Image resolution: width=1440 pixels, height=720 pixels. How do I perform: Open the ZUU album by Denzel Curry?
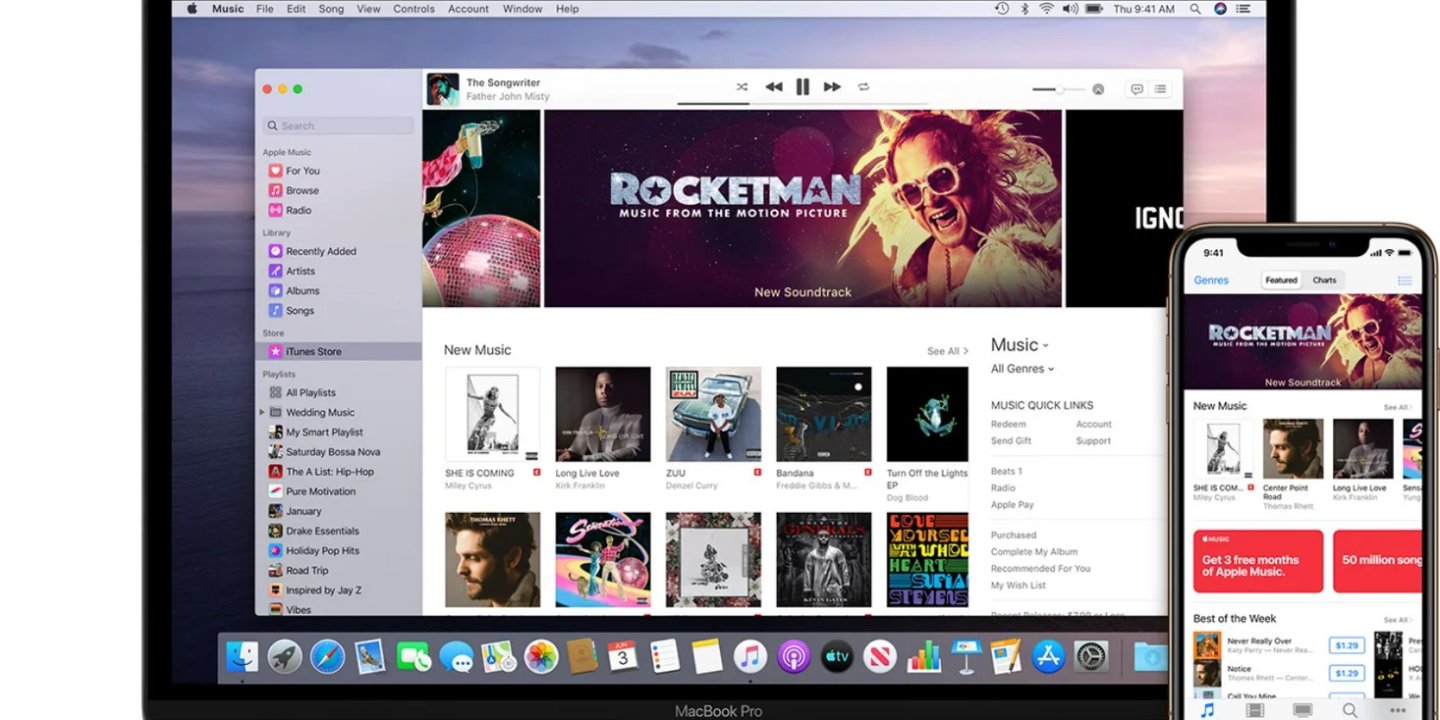(713, 414)
